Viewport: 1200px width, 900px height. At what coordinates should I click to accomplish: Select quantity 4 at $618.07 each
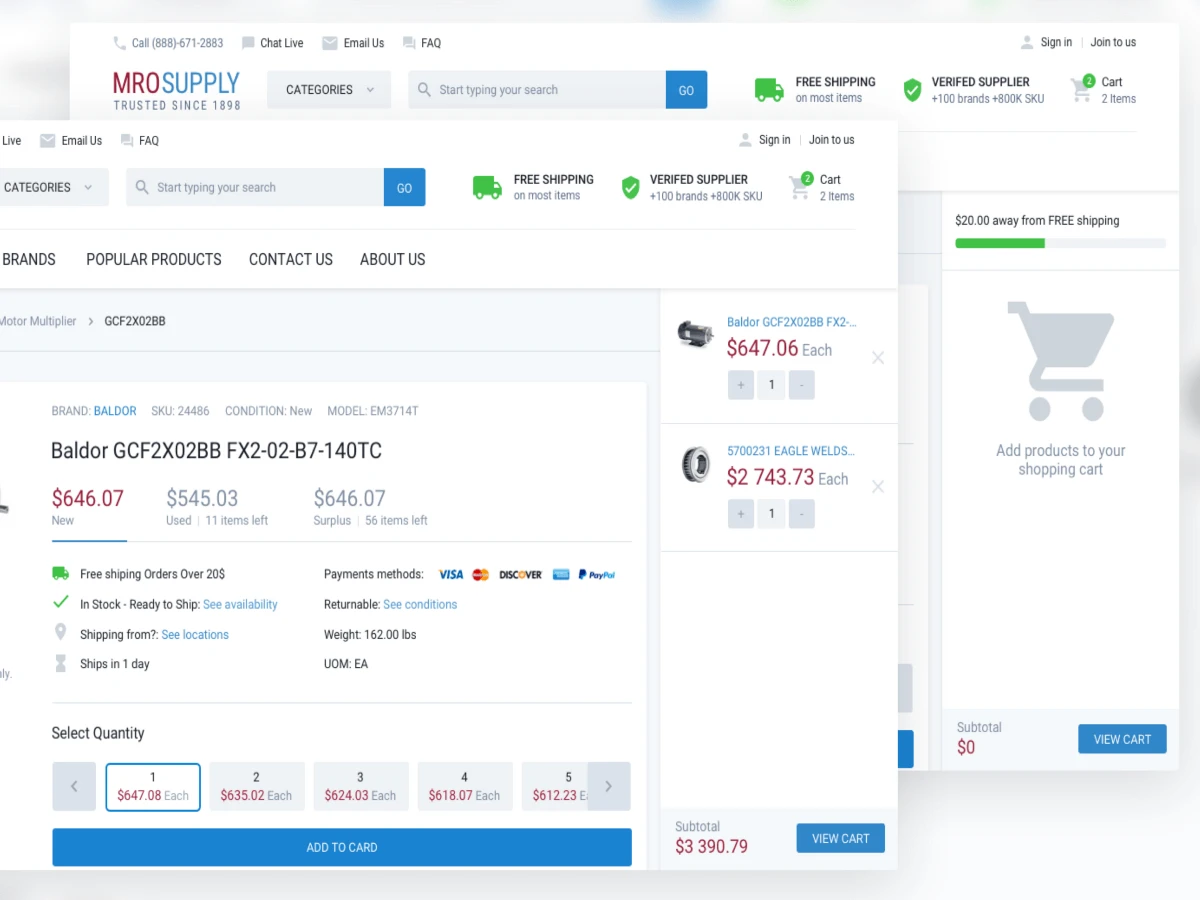point(465,787)
